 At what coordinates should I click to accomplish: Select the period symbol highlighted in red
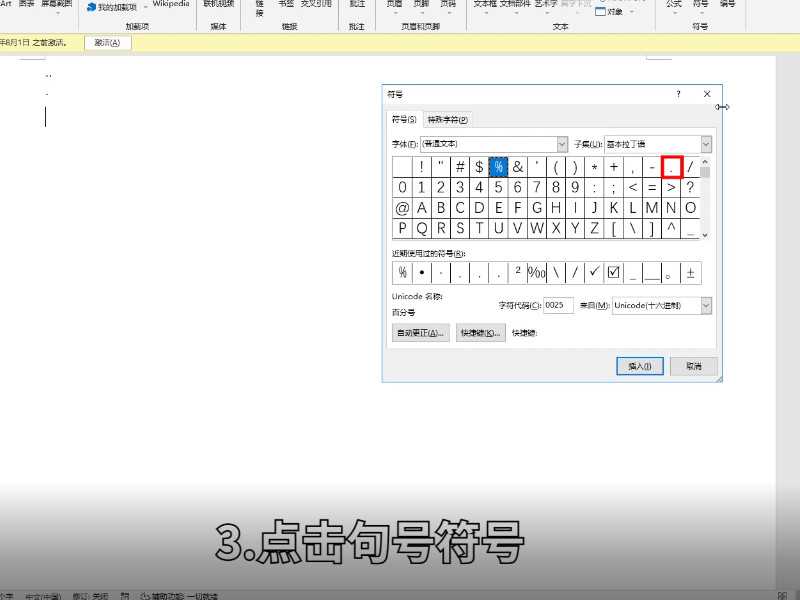click(669, 166)
